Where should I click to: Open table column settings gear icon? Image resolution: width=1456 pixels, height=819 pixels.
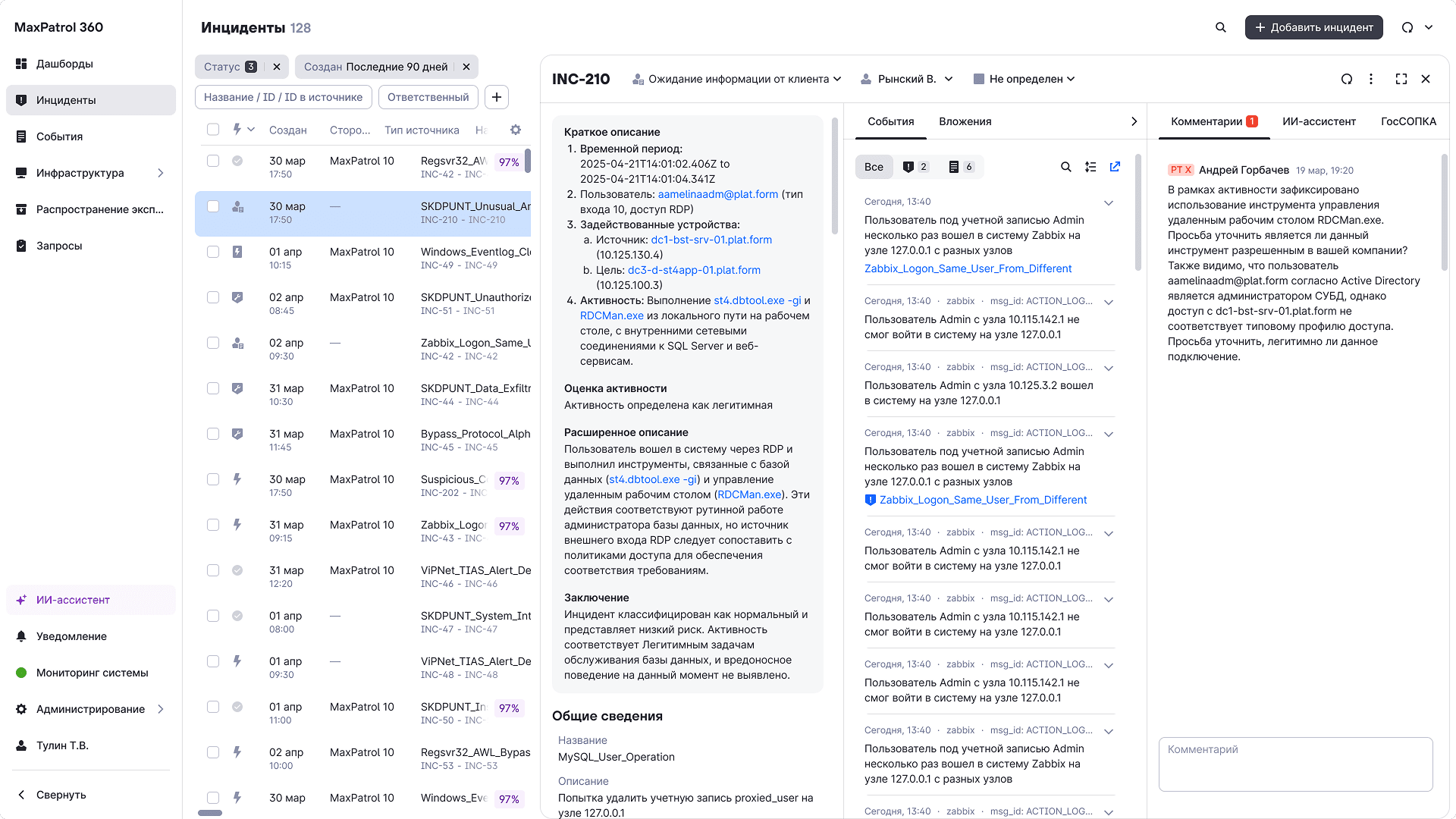click(516, 130)
